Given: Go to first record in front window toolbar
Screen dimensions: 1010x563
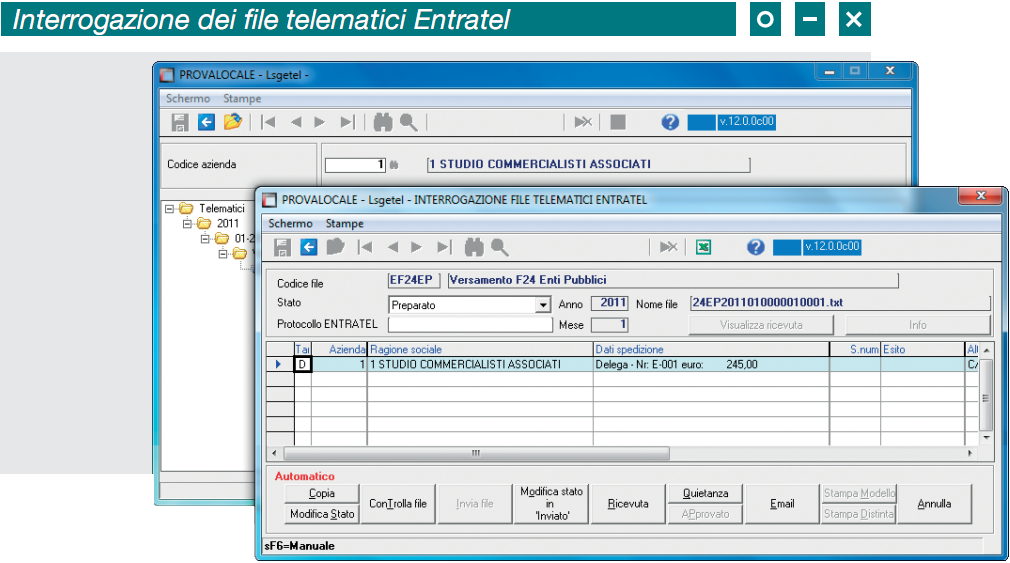Looking at the screenshot, I should (x=365, y=247).
